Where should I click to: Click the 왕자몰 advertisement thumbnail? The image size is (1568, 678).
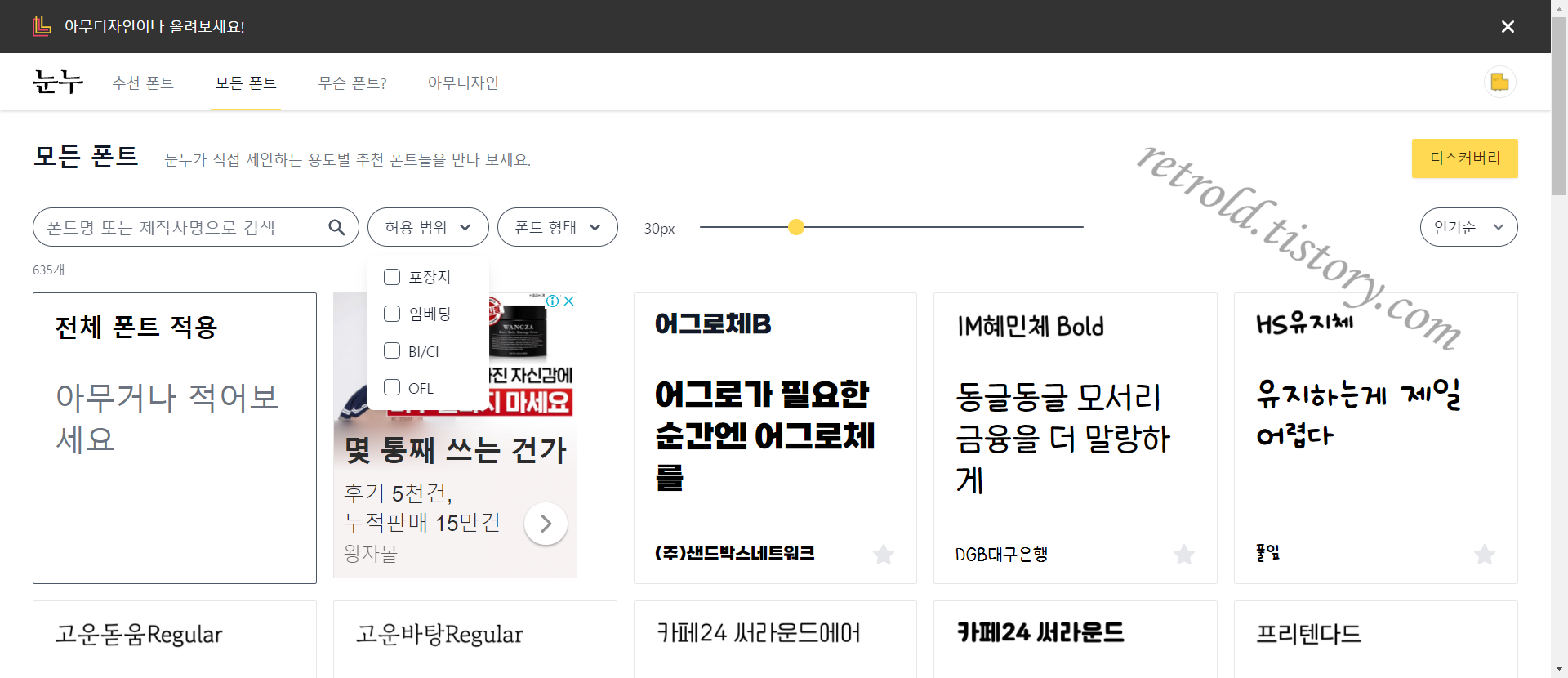(x=455, y=435)
